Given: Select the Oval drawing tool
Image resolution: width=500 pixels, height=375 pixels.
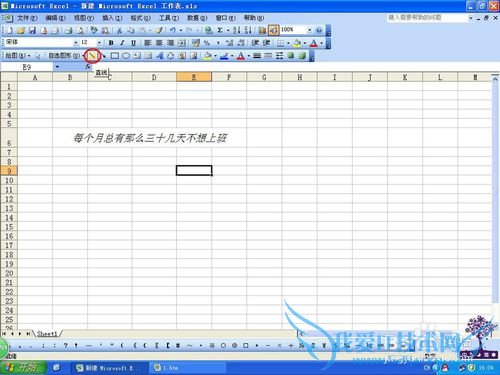Looking at the screenshot, I should (x=126, y=56).
